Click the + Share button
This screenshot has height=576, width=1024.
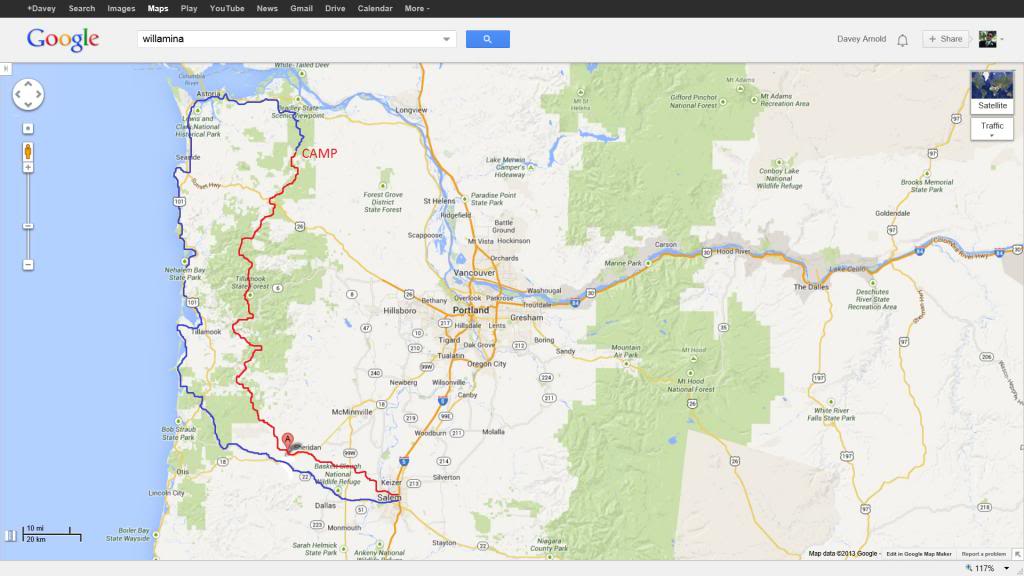point(945,39)
